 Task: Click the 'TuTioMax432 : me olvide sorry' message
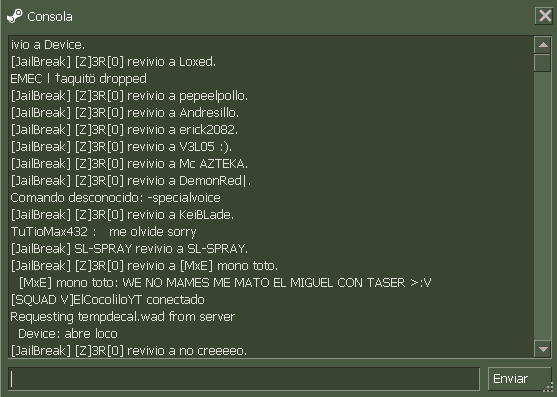pyautogui.click(x=103, y=232)
